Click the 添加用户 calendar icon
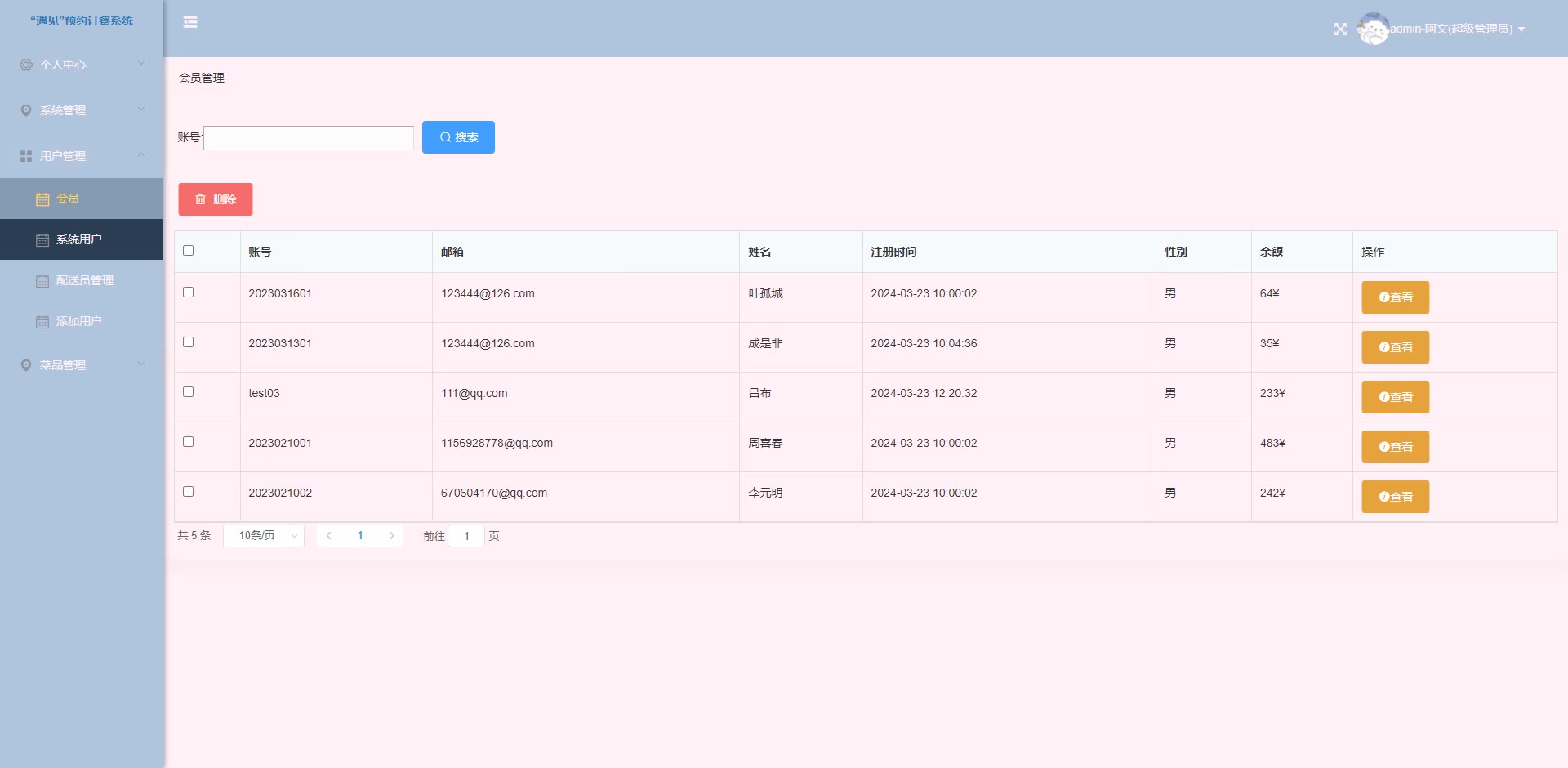Screen dimensions: 1568x768 pyautogui.click(x=42, y=322)
